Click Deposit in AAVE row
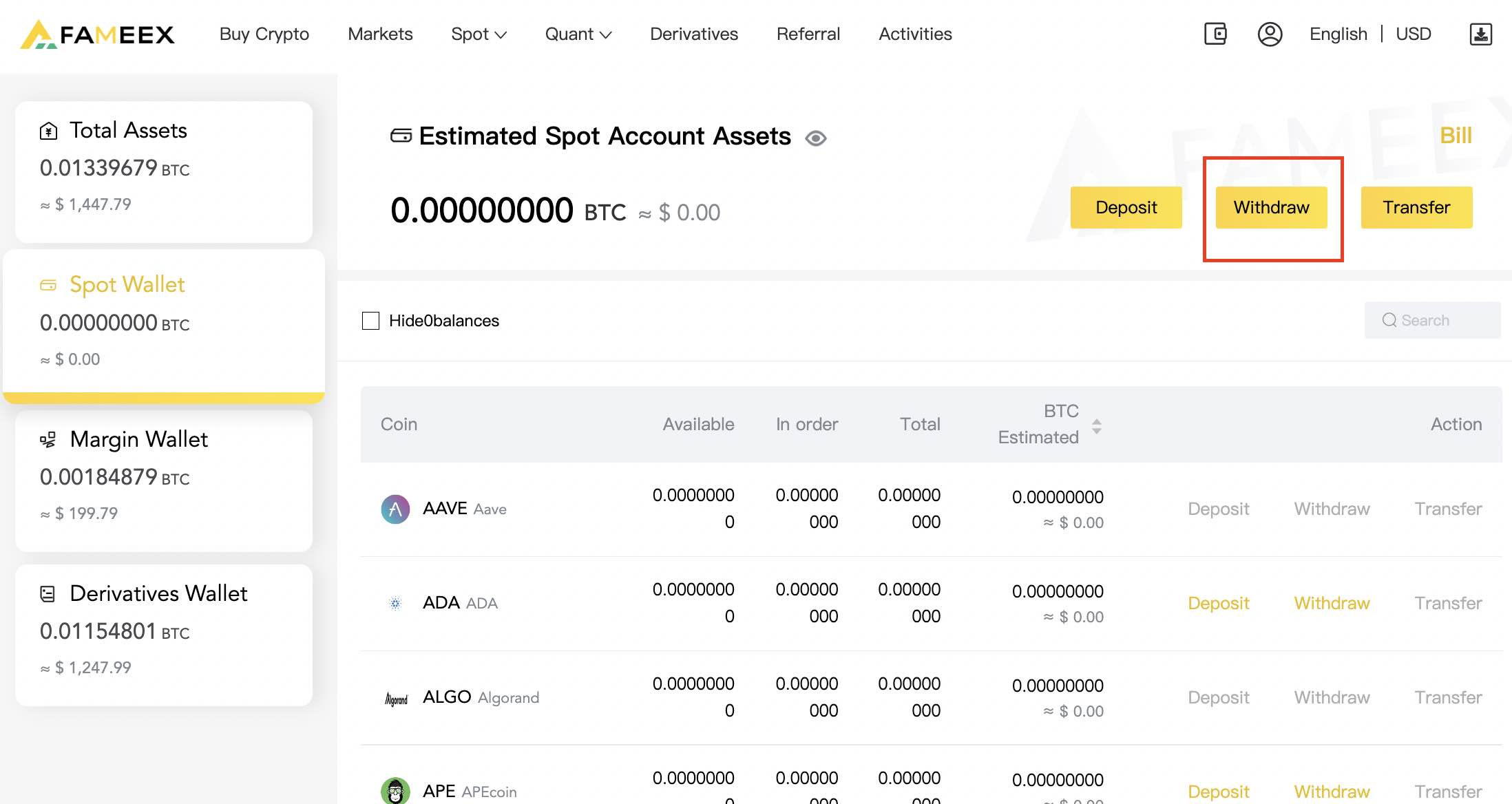The image size is (1512, 804). pyautogui.click(x=1218, y=509)
